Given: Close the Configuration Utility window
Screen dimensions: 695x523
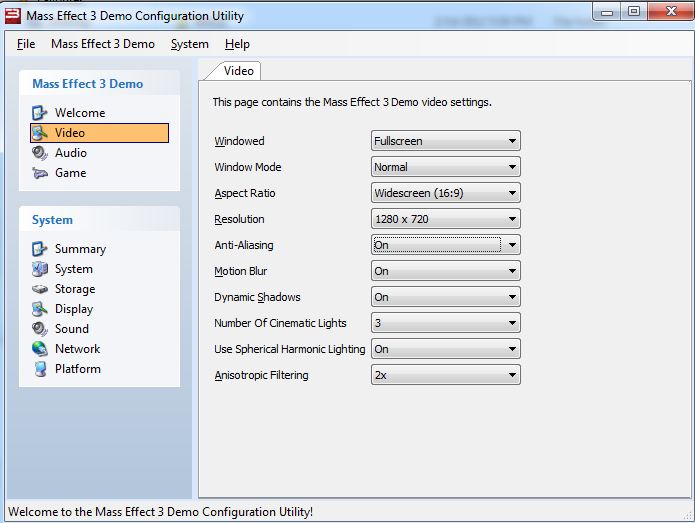Looking at the screenshot, I should (671, 12).
